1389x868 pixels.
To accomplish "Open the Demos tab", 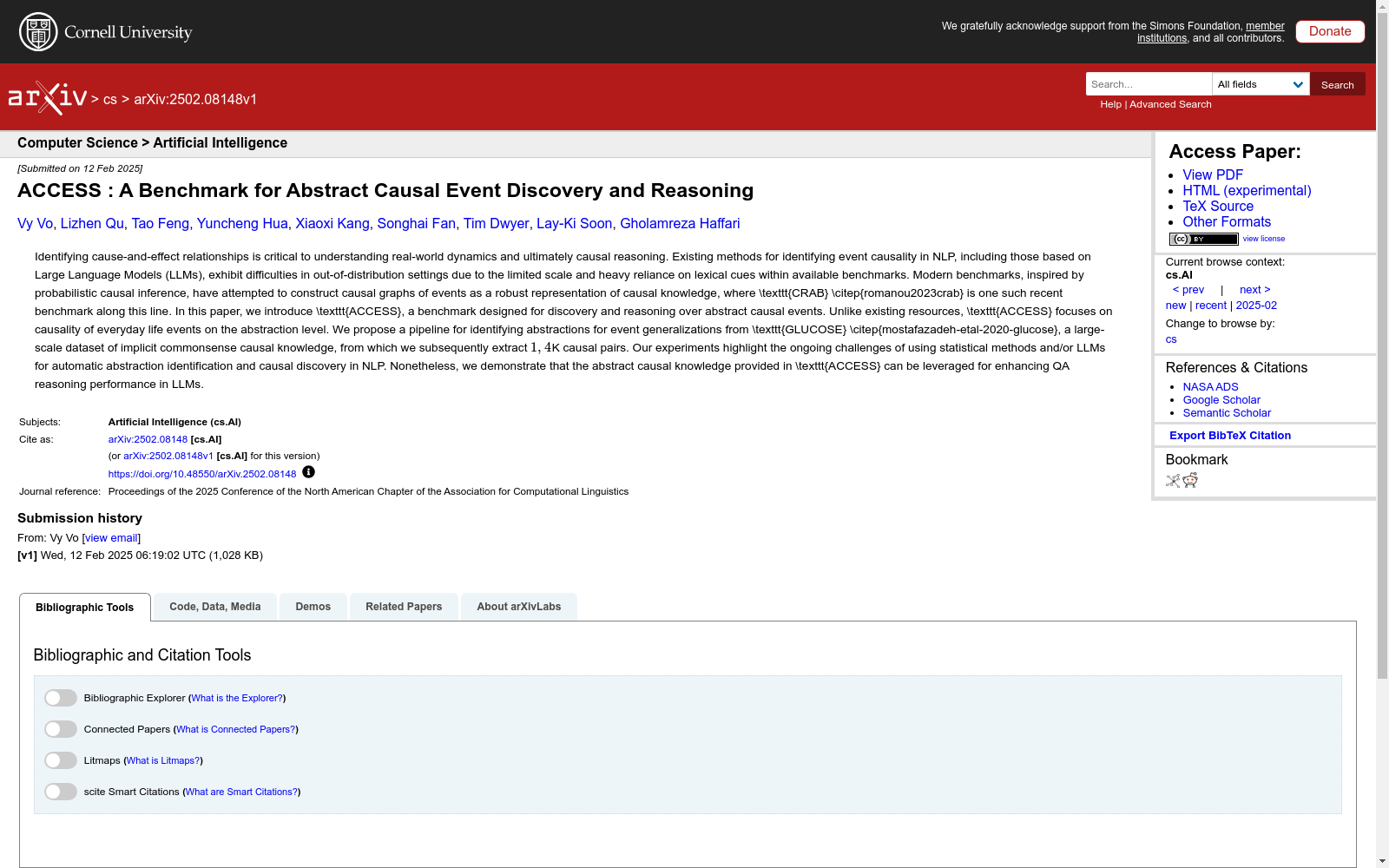I will click(313, 607).
